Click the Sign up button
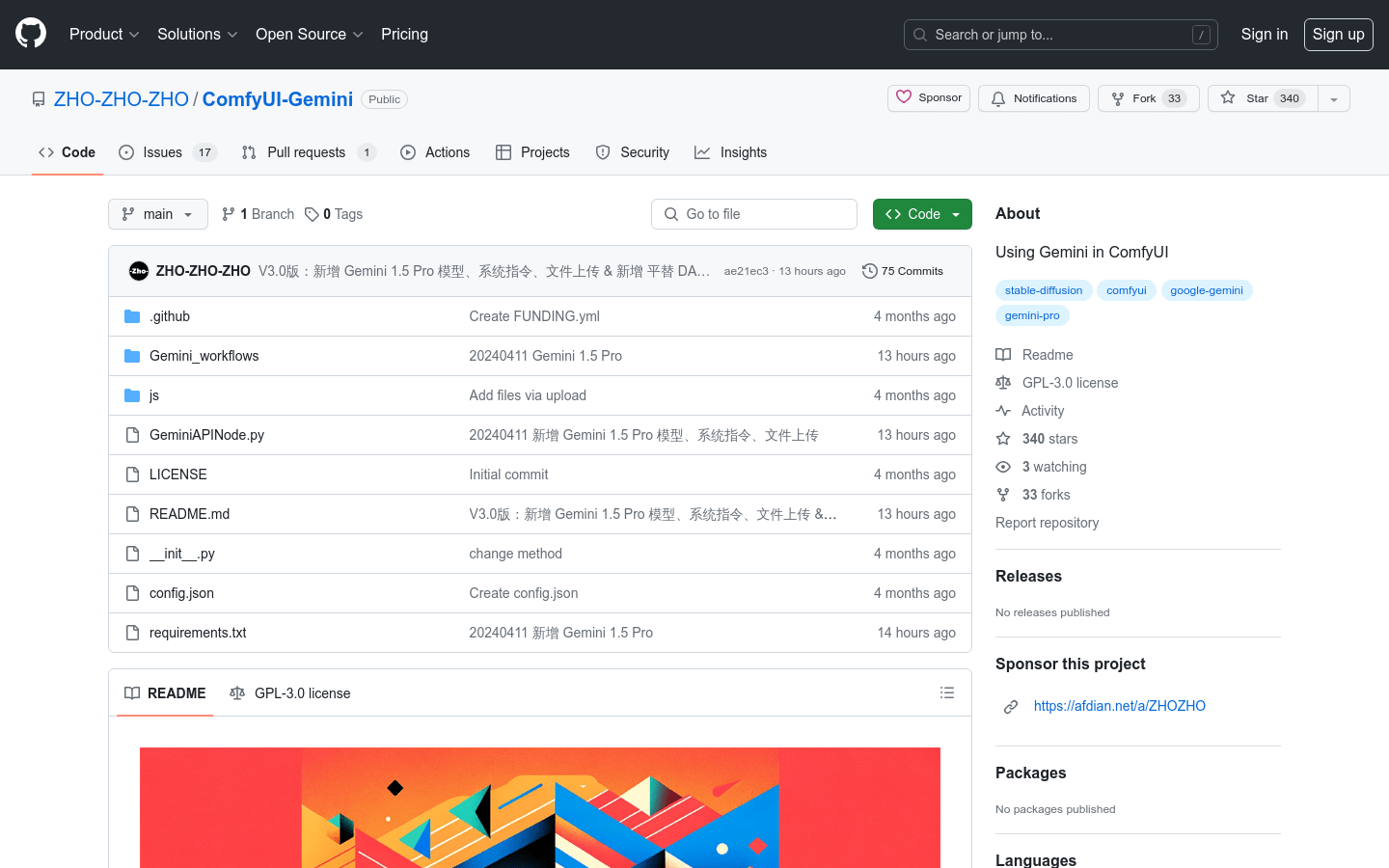Image resolution: width=1389 pixels, height=868 pixels. 1338,35
